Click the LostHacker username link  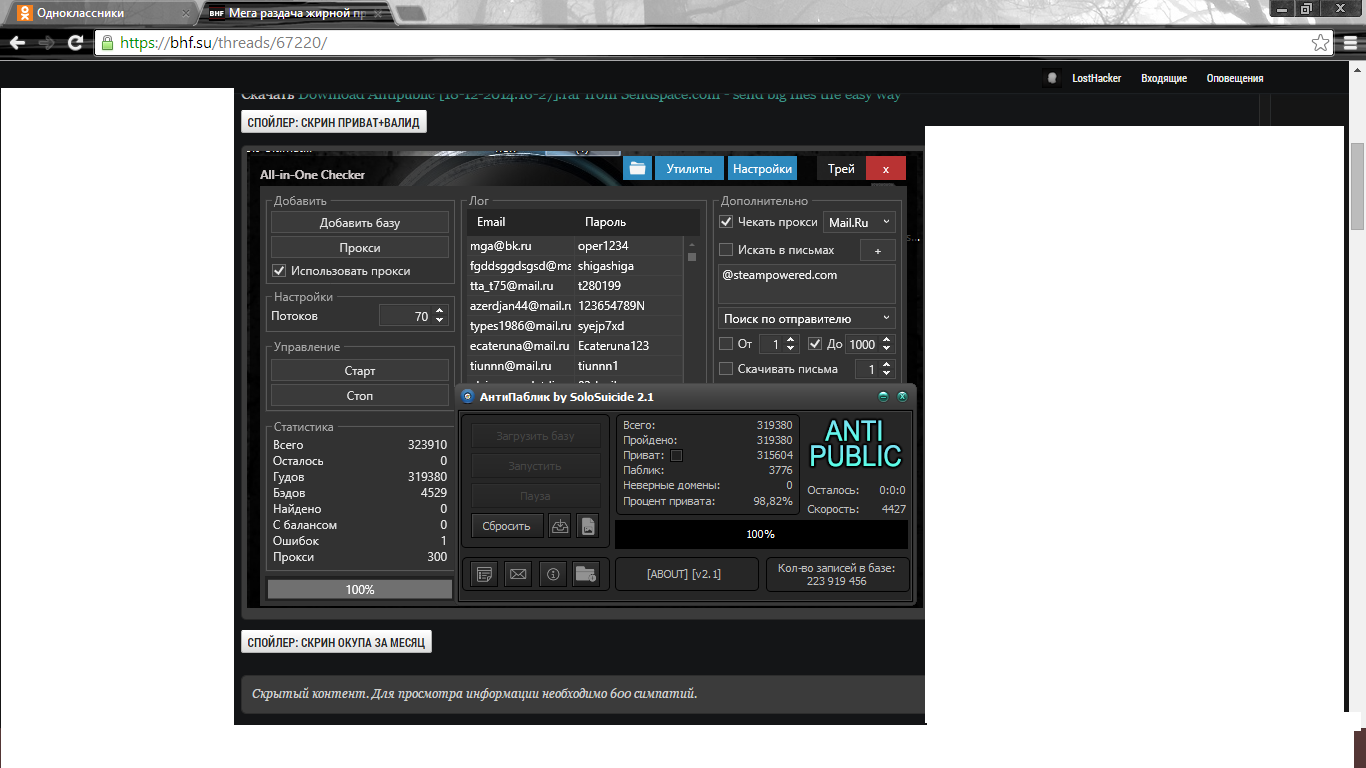[1096, 78]
